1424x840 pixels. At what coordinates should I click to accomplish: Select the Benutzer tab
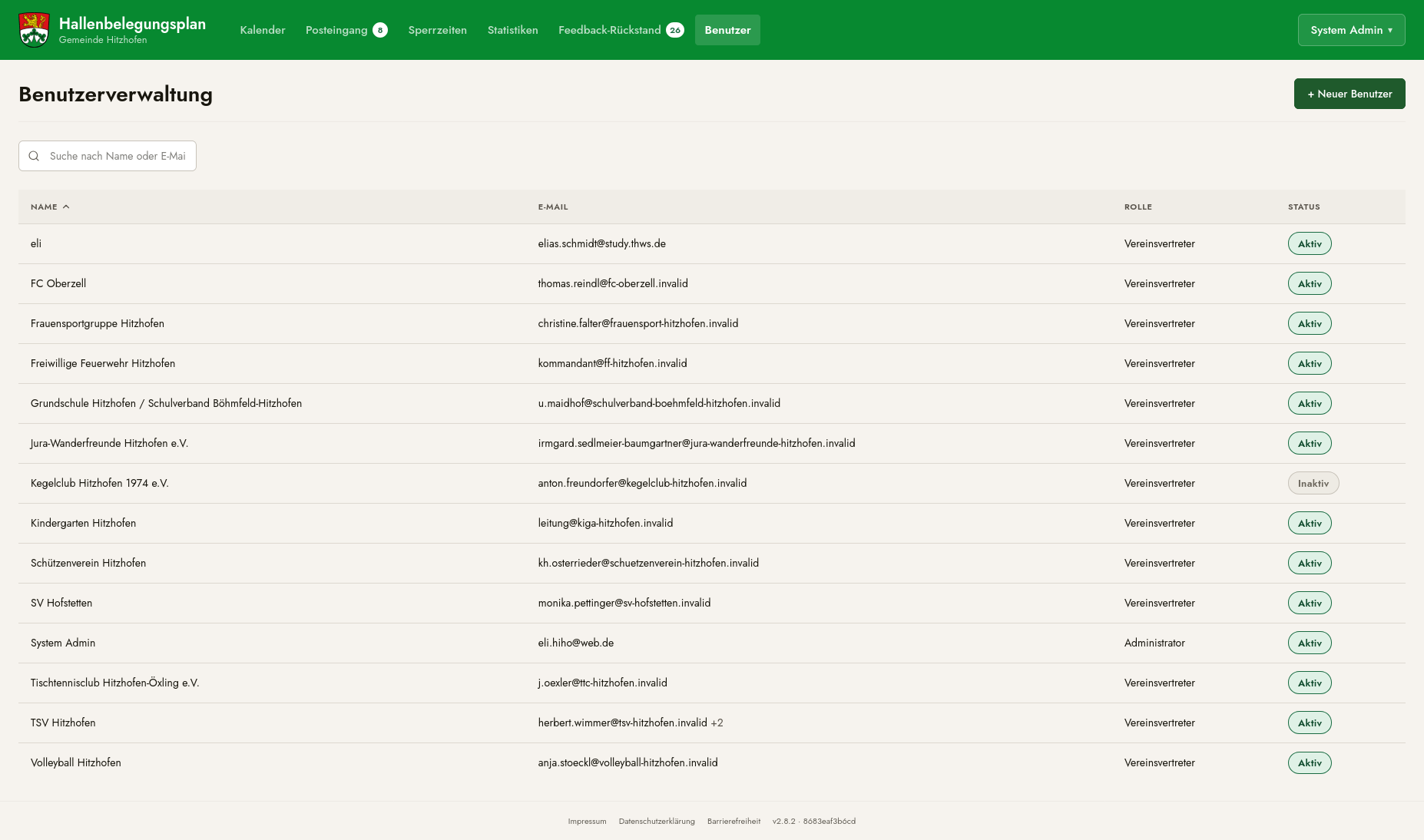click(727, 30)
